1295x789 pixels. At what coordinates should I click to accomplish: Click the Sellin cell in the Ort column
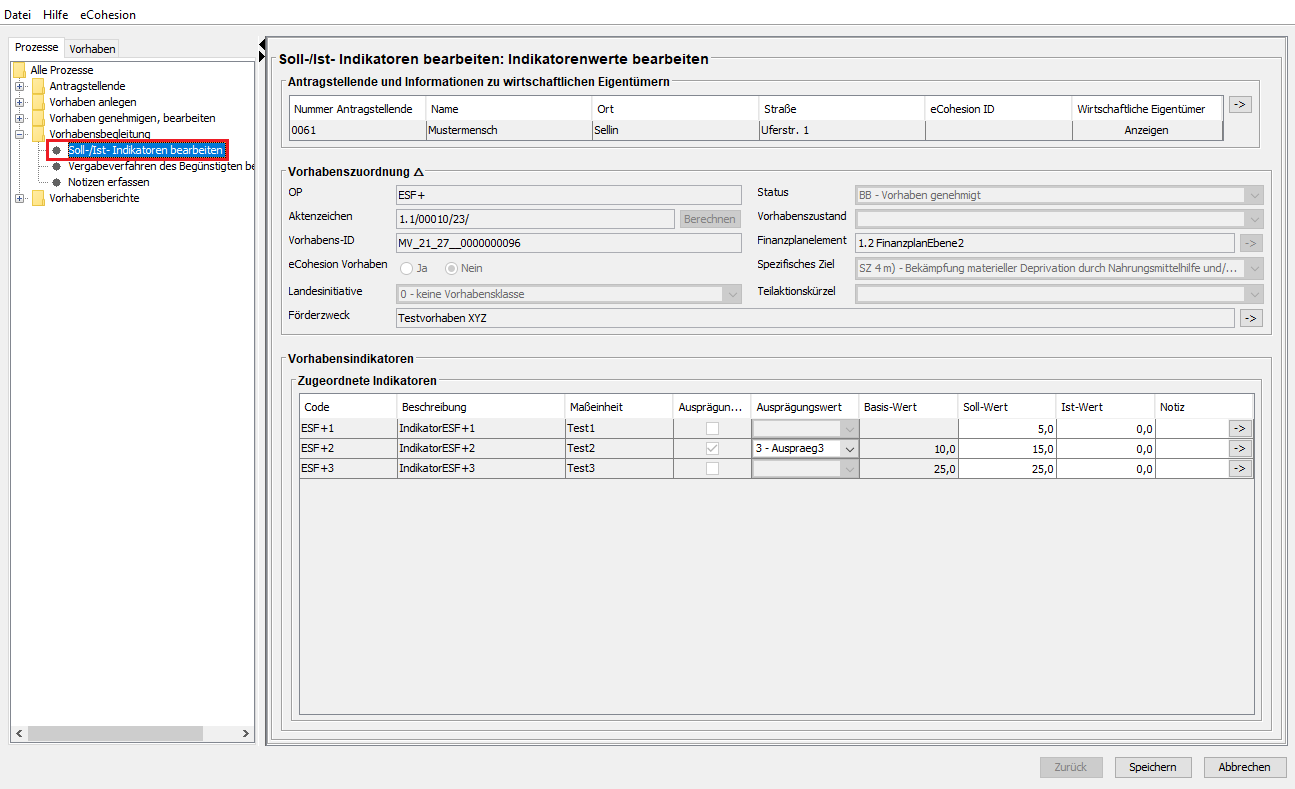(x=676, y=130)
